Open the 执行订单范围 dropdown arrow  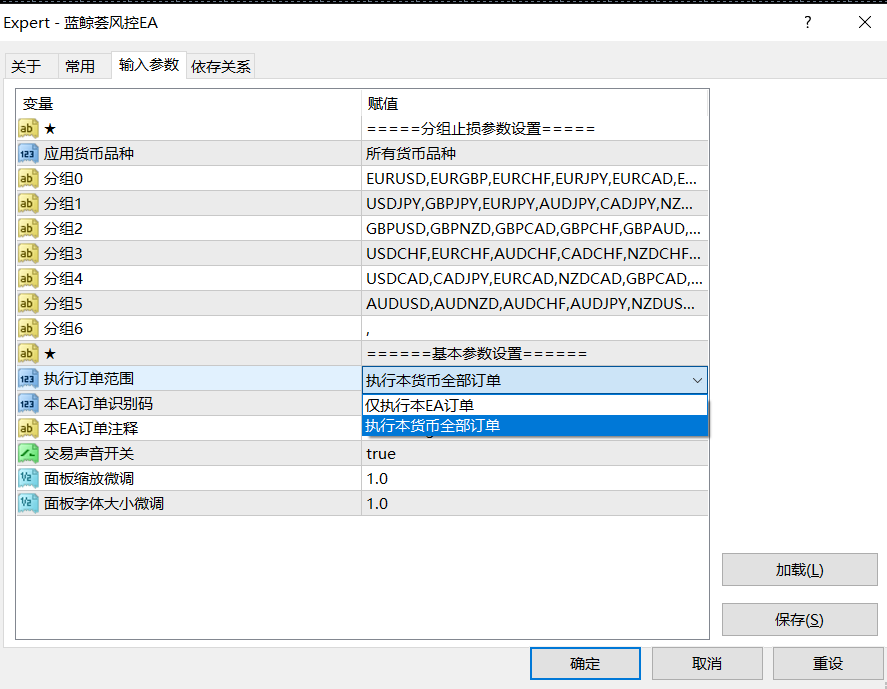pyautogui.click(x=698, y=380)
